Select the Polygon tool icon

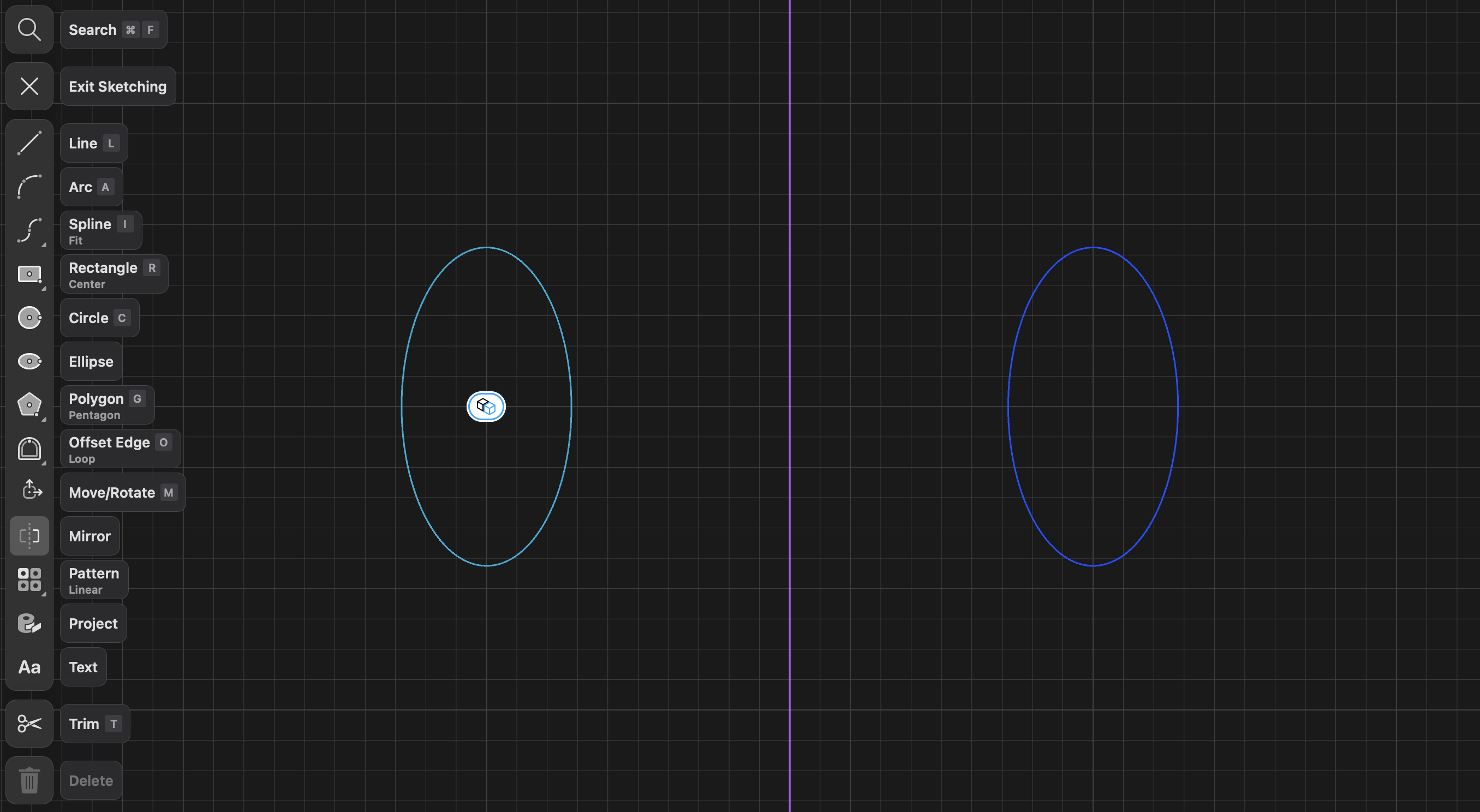click(29, 405)
